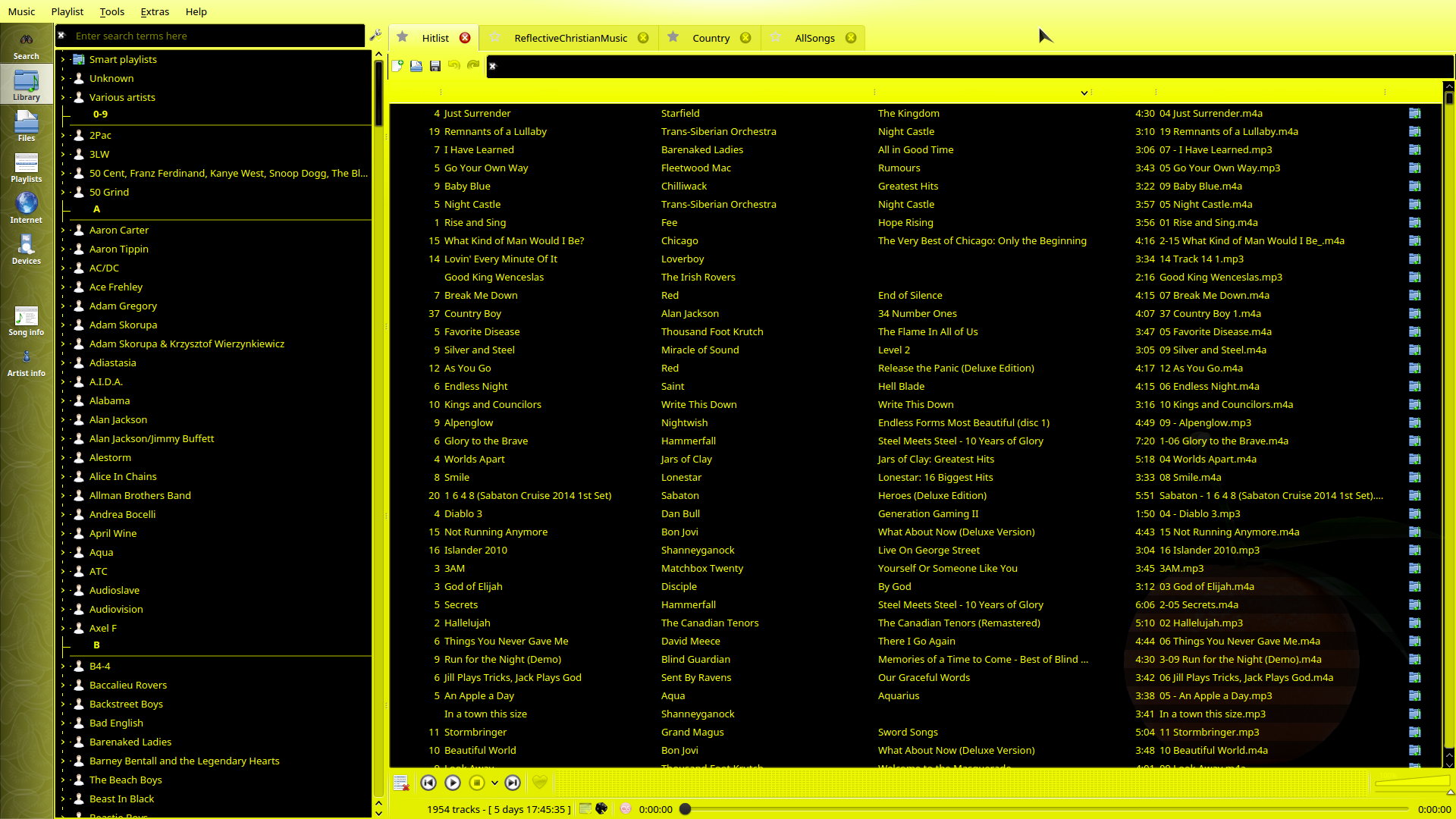Toggle favorite star on Country tab
The width and height of the screenshot is (1456, 819).
(x=673, y=37)
